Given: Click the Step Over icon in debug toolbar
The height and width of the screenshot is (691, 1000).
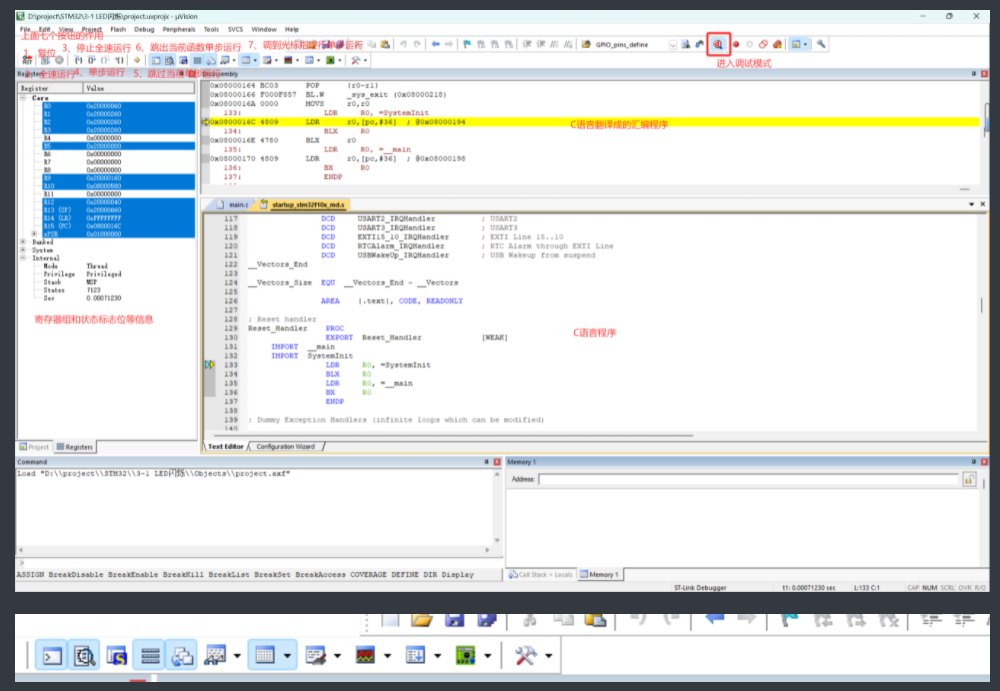Looking at the screenshot, I should [x=91, y=60].
